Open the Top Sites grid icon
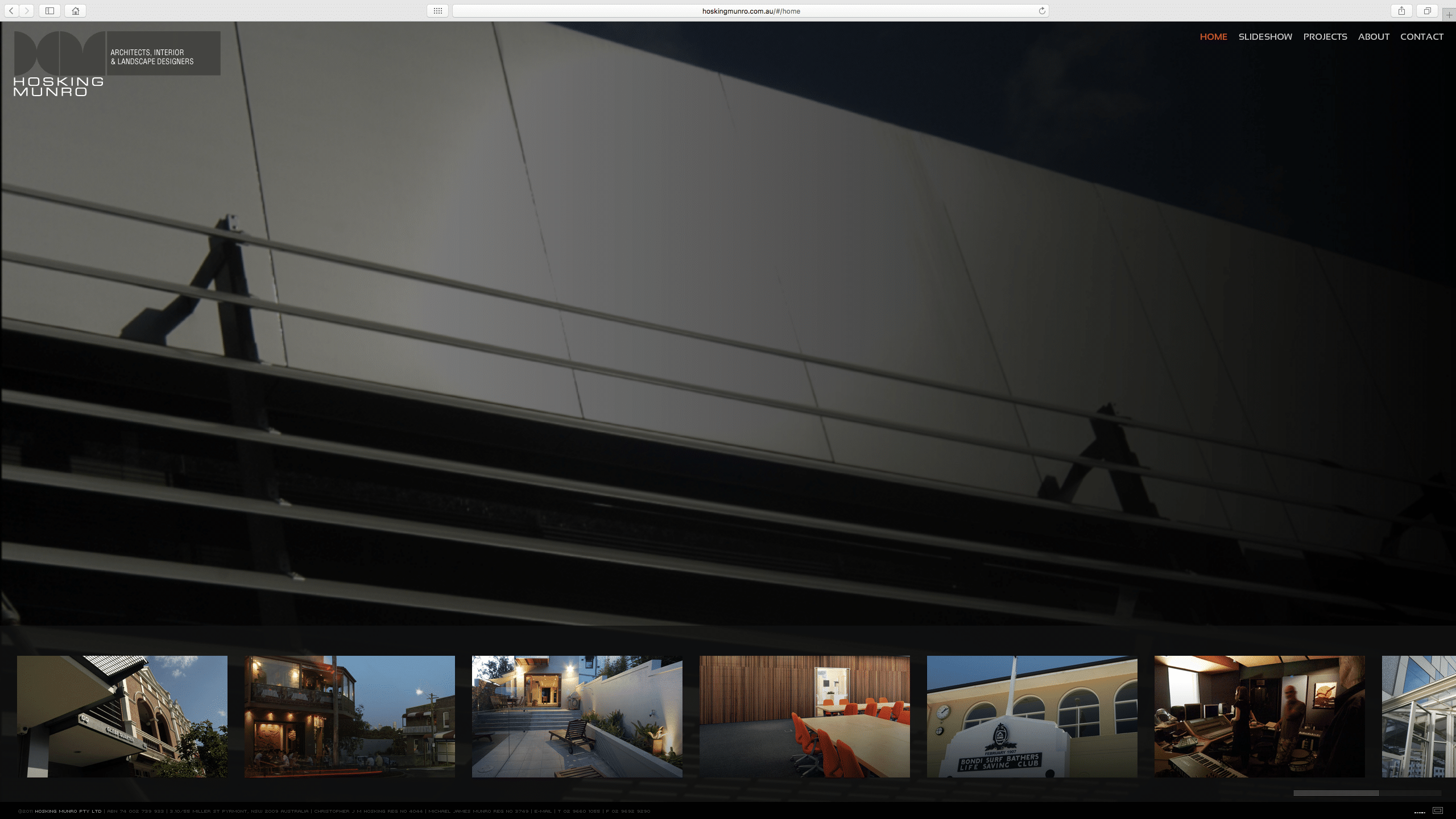1456x819 pixels. click(x=437, y=11)
